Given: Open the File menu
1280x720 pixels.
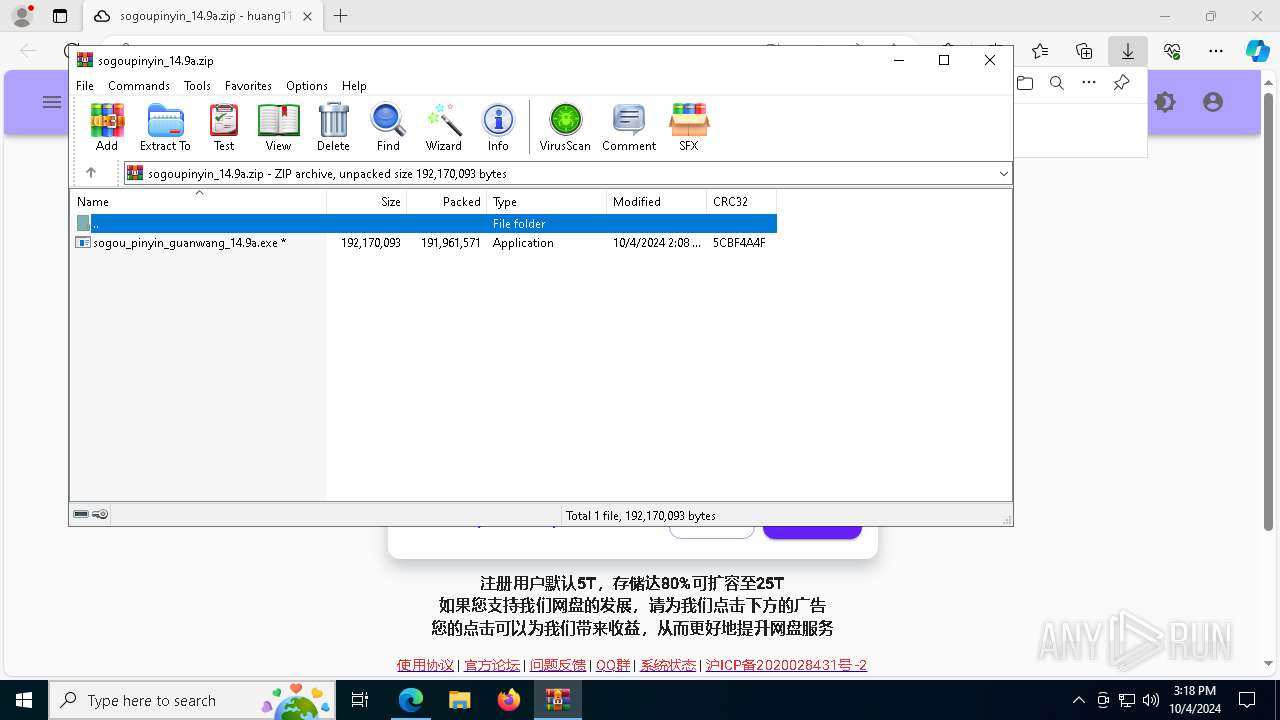Looking at the screenshot, I should [85, 86].
